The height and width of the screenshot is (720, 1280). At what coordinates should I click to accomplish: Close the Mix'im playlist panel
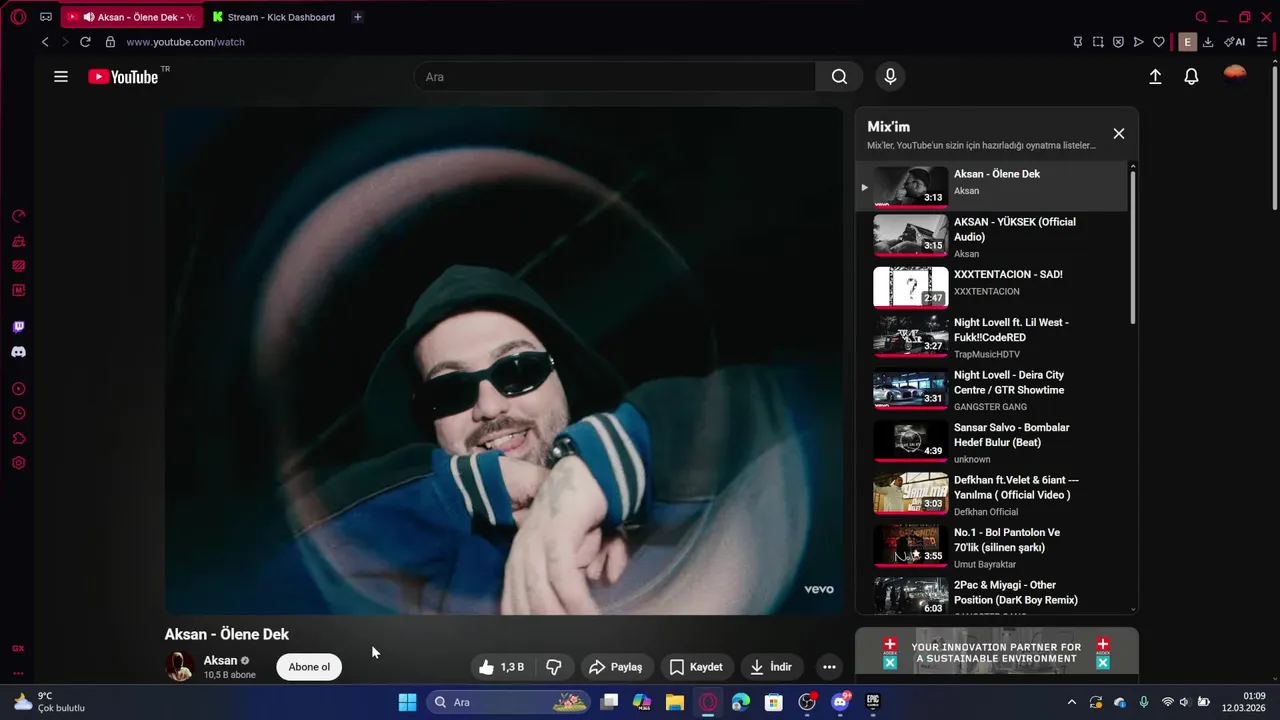click(x=1119, y=133)
